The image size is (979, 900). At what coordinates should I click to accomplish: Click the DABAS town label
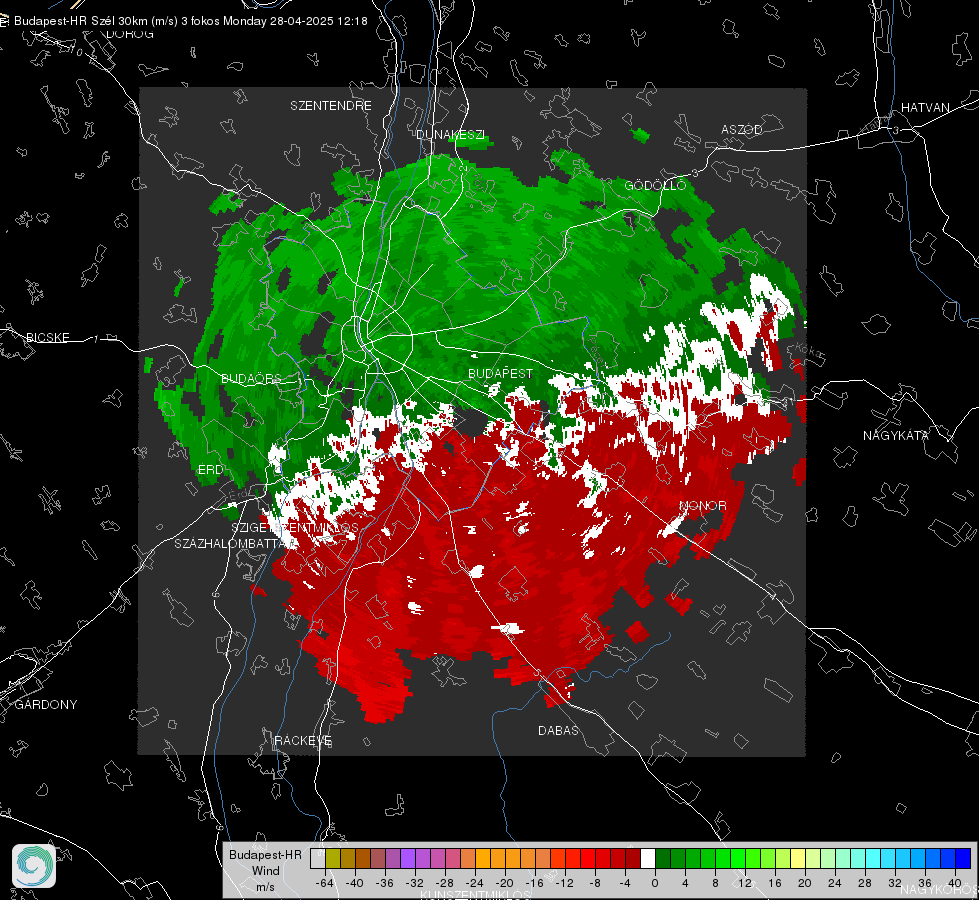[559, 731]
